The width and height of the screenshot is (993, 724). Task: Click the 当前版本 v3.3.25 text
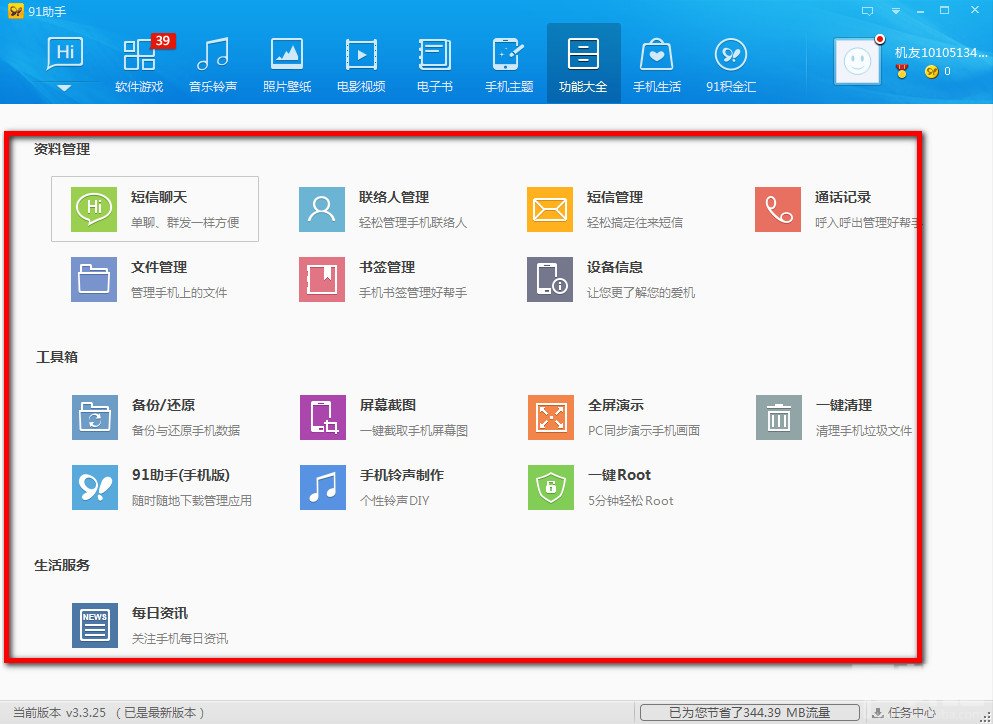click(60, 713)
